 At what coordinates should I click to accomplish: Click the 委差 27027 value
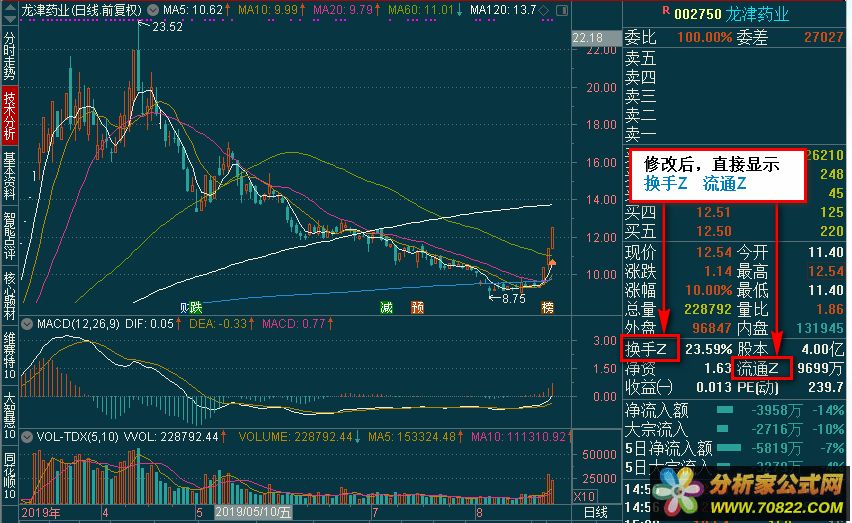coord(824,37)
